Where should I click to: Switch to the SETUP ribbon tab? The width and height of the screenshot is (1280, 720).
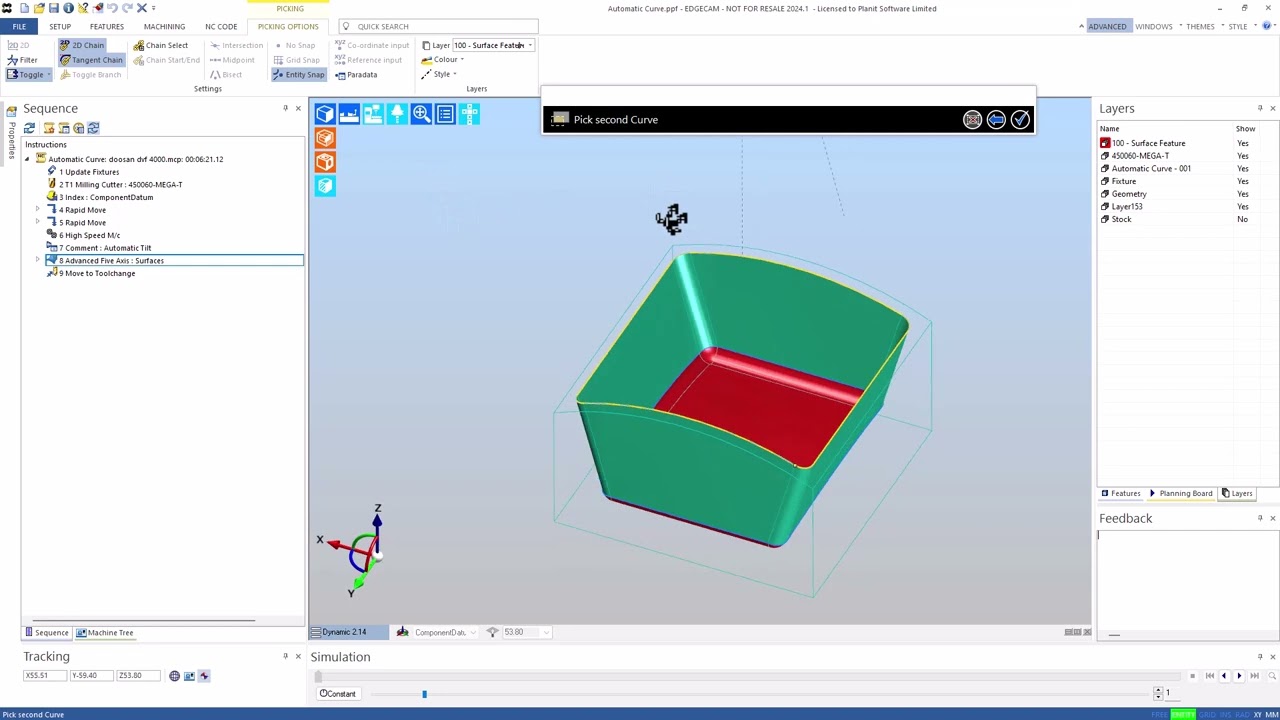(60, 26)
